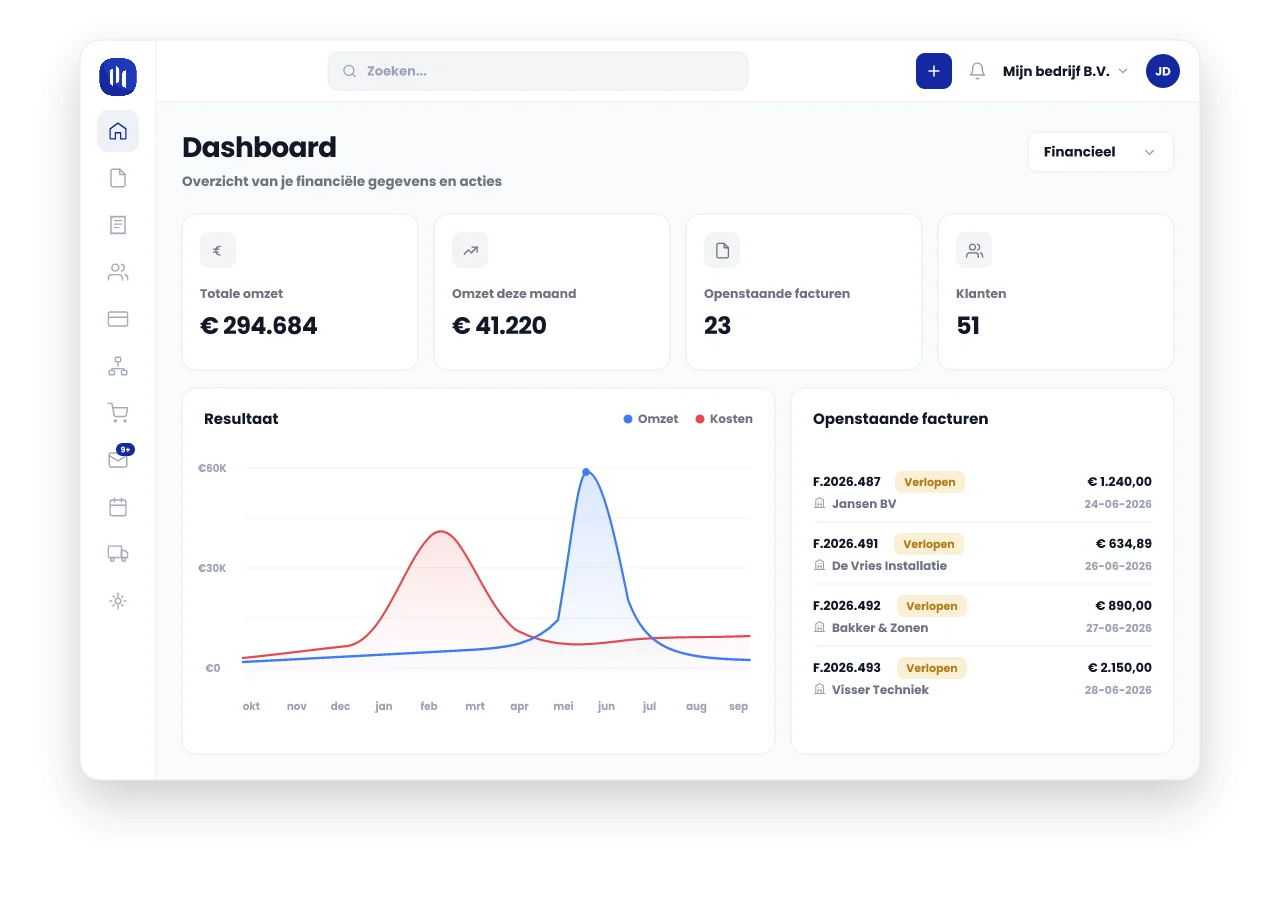Toggle the Kosten legend item
The width and height of the screenshot is (1280, 900).
[724, 419]
